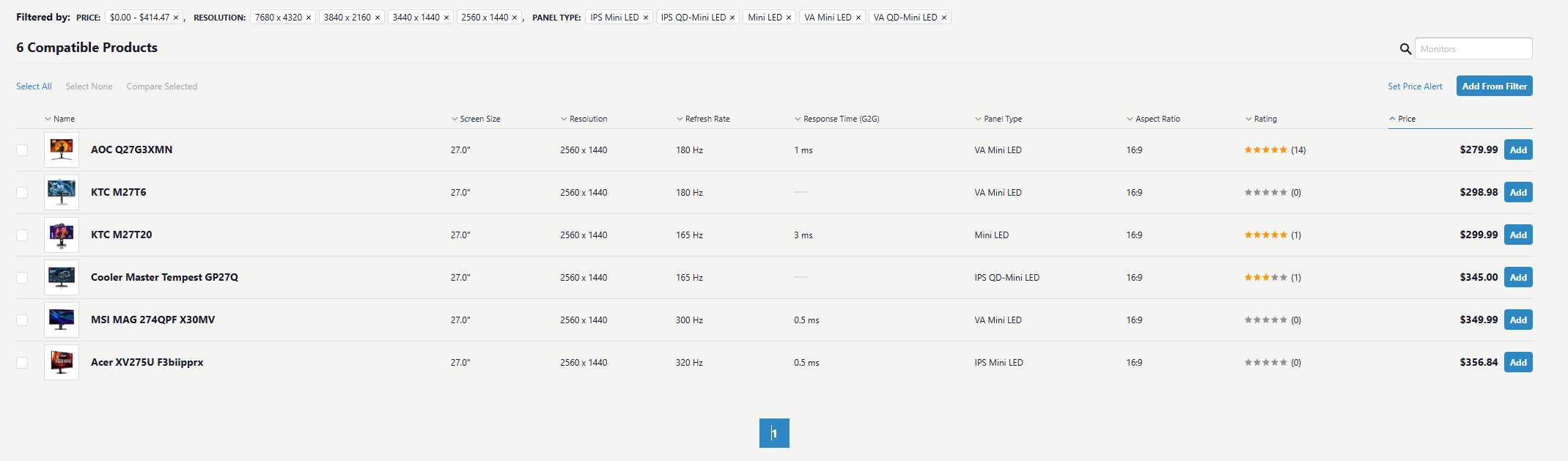Screen dimensions: 1568x461
Task: Click the KTC M27T20 star rating
Action: click(1265, 235)
